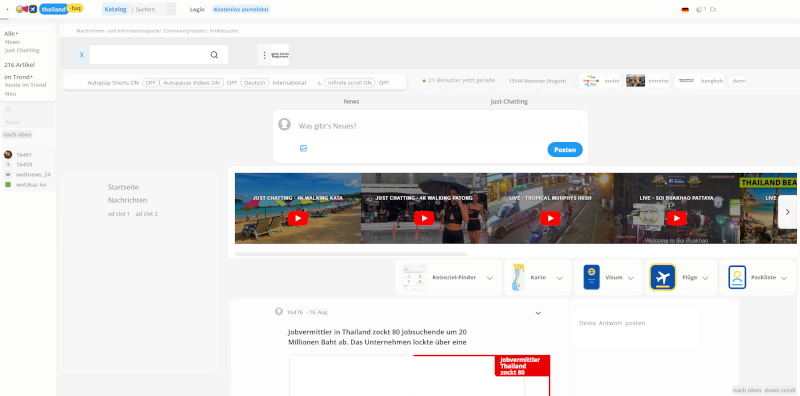Screen dimensions: 800x396
Task: Expand the Flüge dropdown chevron
Action: (705, 278)
